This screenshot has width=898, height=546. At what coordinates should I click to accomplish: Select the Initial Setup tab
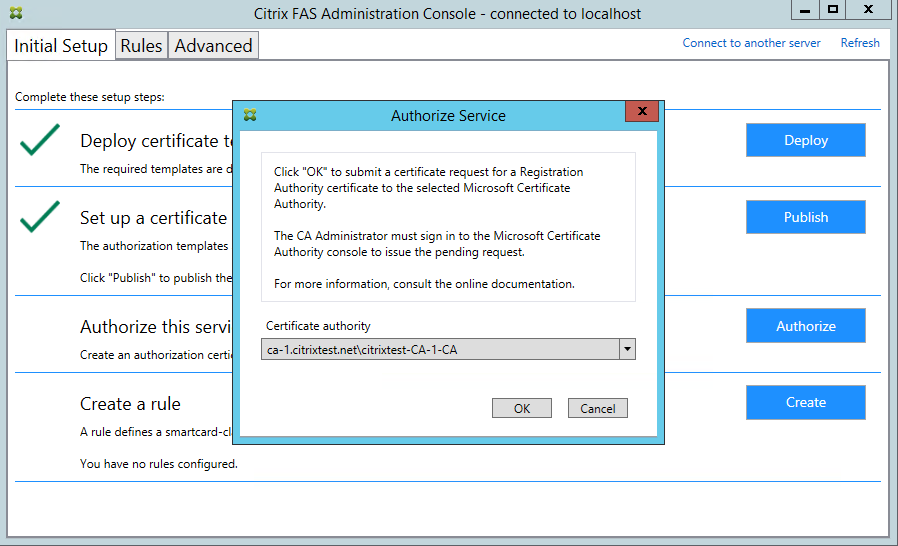pos(61,46)
